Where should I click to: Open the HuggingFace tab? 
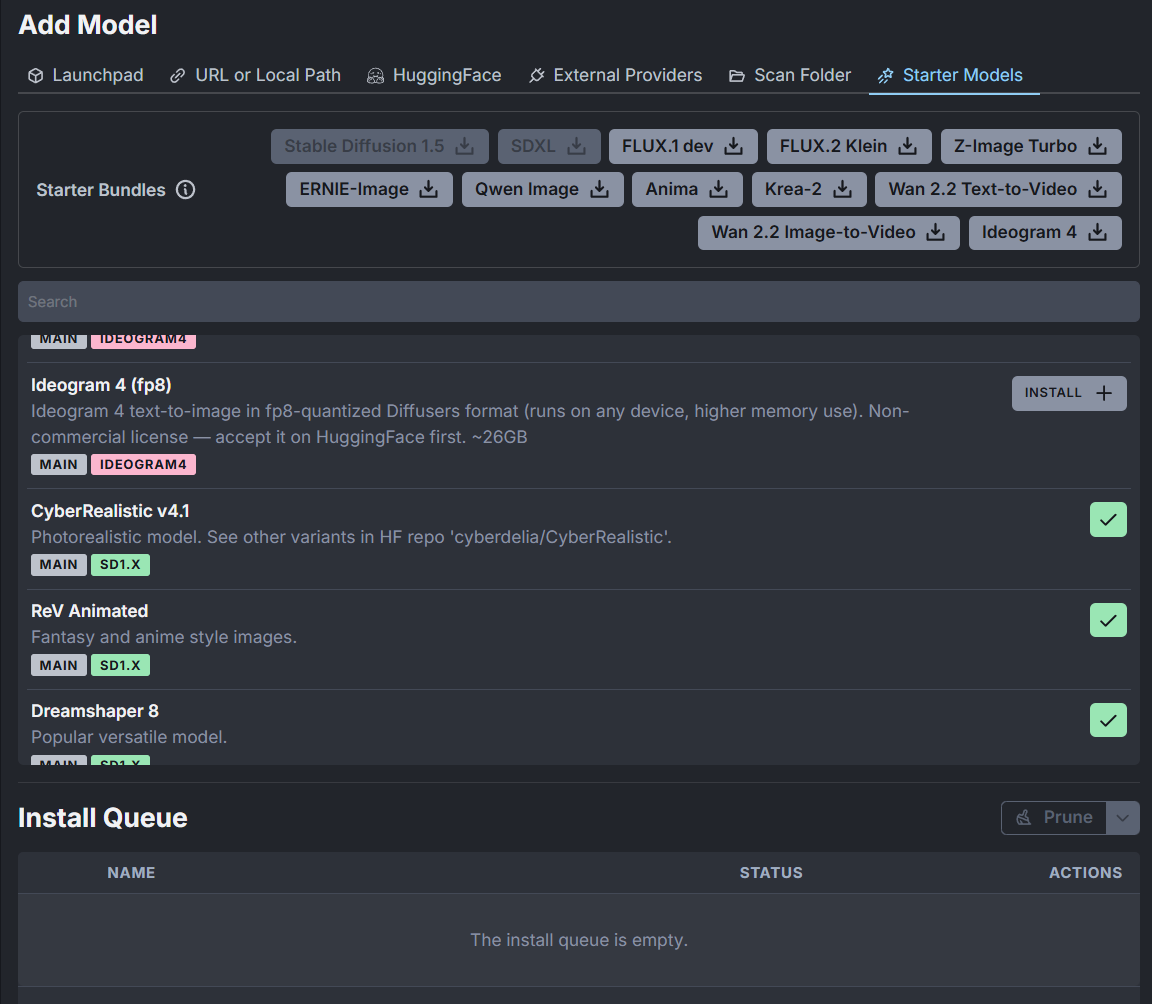coord(434,75)
